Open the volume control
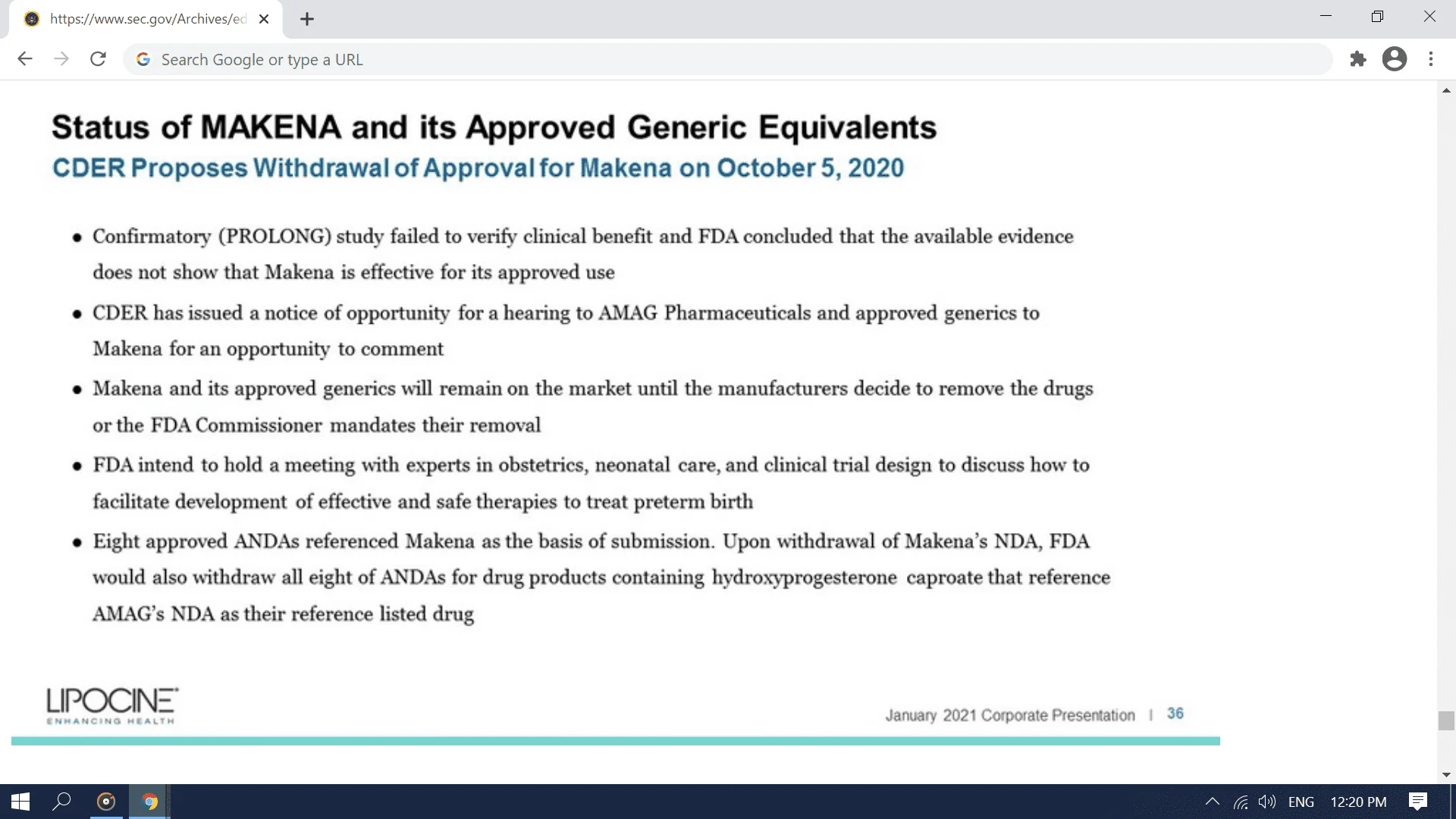The height and width of the screenshot is (819, 1456). (x=1266, y=802)
